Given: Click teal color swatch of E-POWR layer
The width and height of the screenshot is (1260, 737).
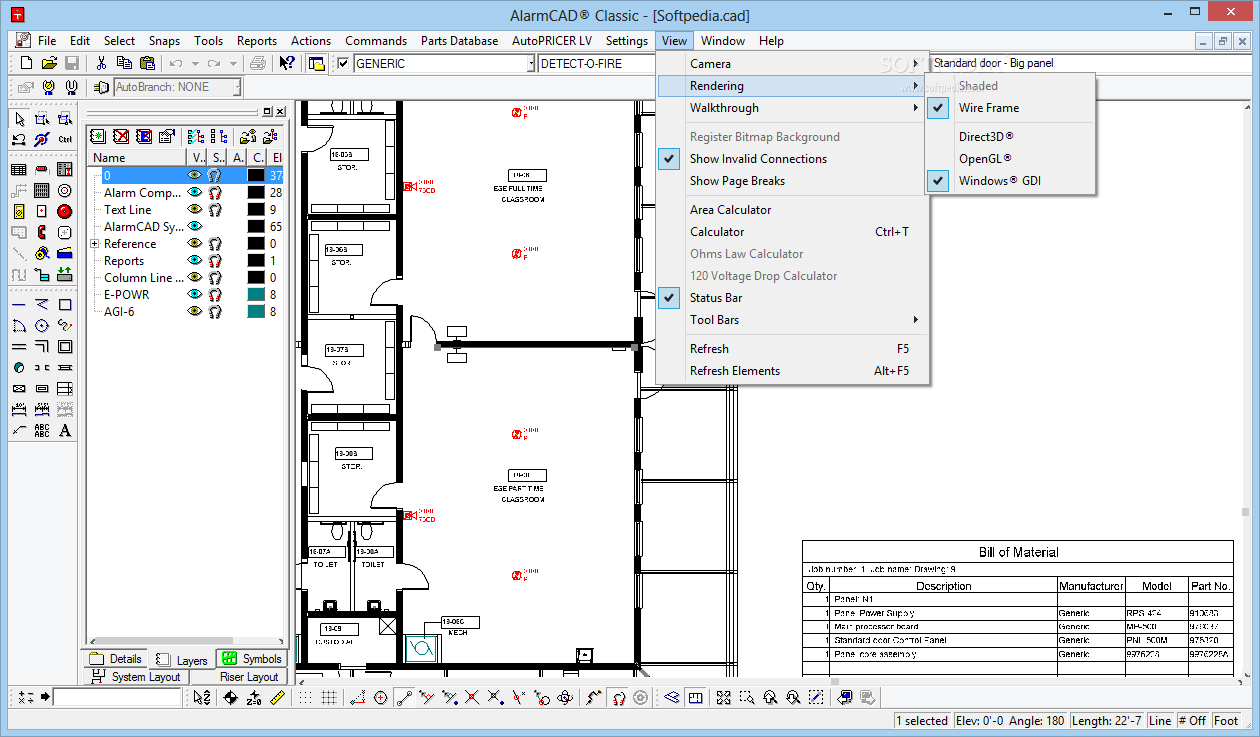Looking at the screenshot, I should pos(256,294).
